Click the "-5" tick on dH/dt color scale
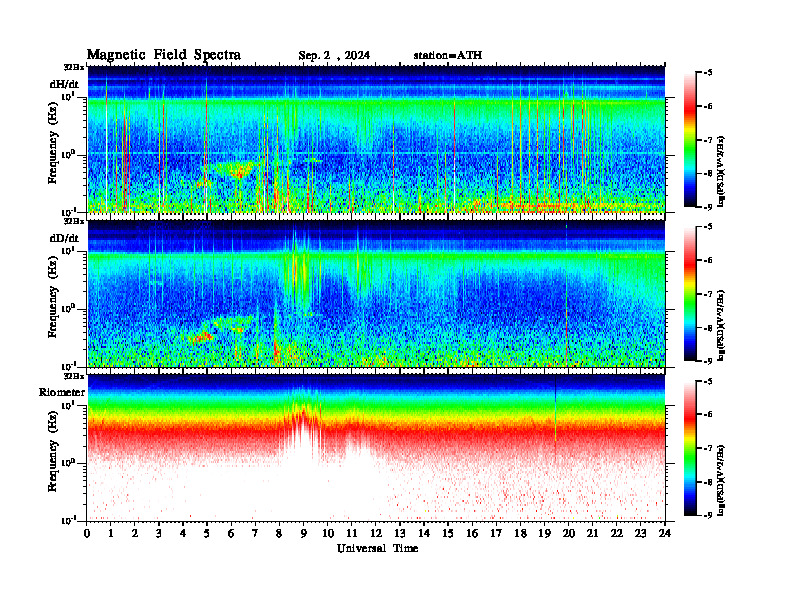 click(709, 73)
